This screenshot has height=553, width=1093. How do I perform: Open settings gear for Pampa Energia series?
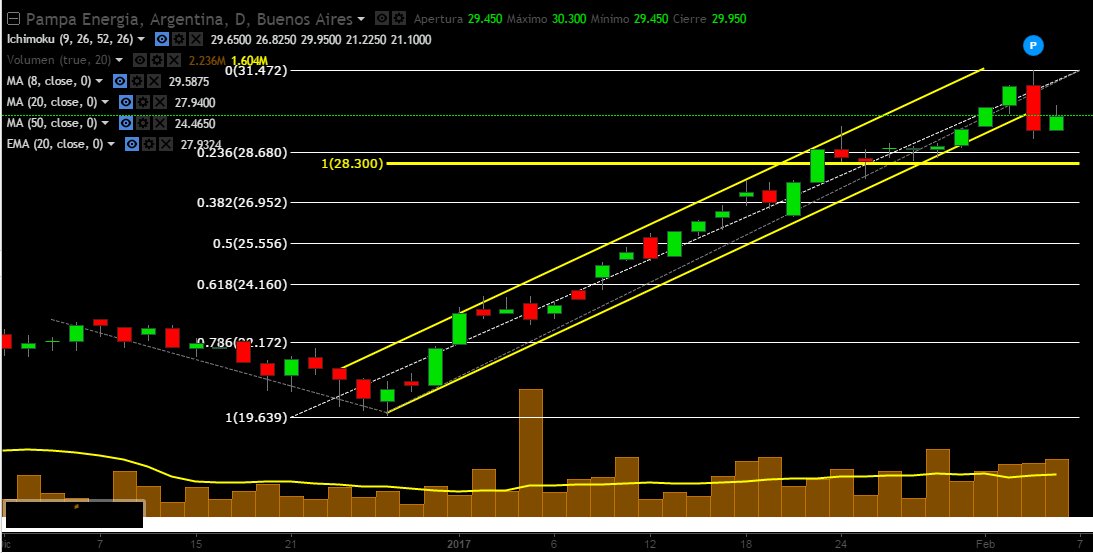(x=398, y=18)
